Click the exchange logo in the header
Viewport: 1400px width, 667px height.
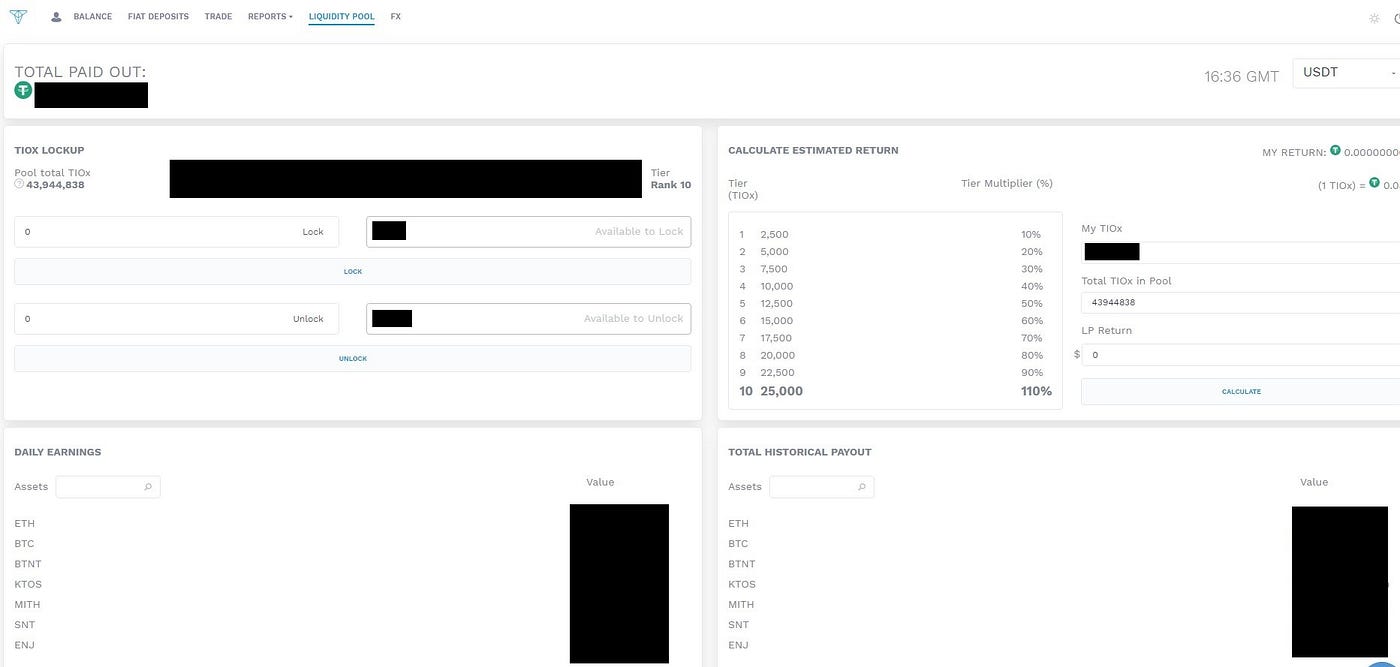click(x=19, y=17)
